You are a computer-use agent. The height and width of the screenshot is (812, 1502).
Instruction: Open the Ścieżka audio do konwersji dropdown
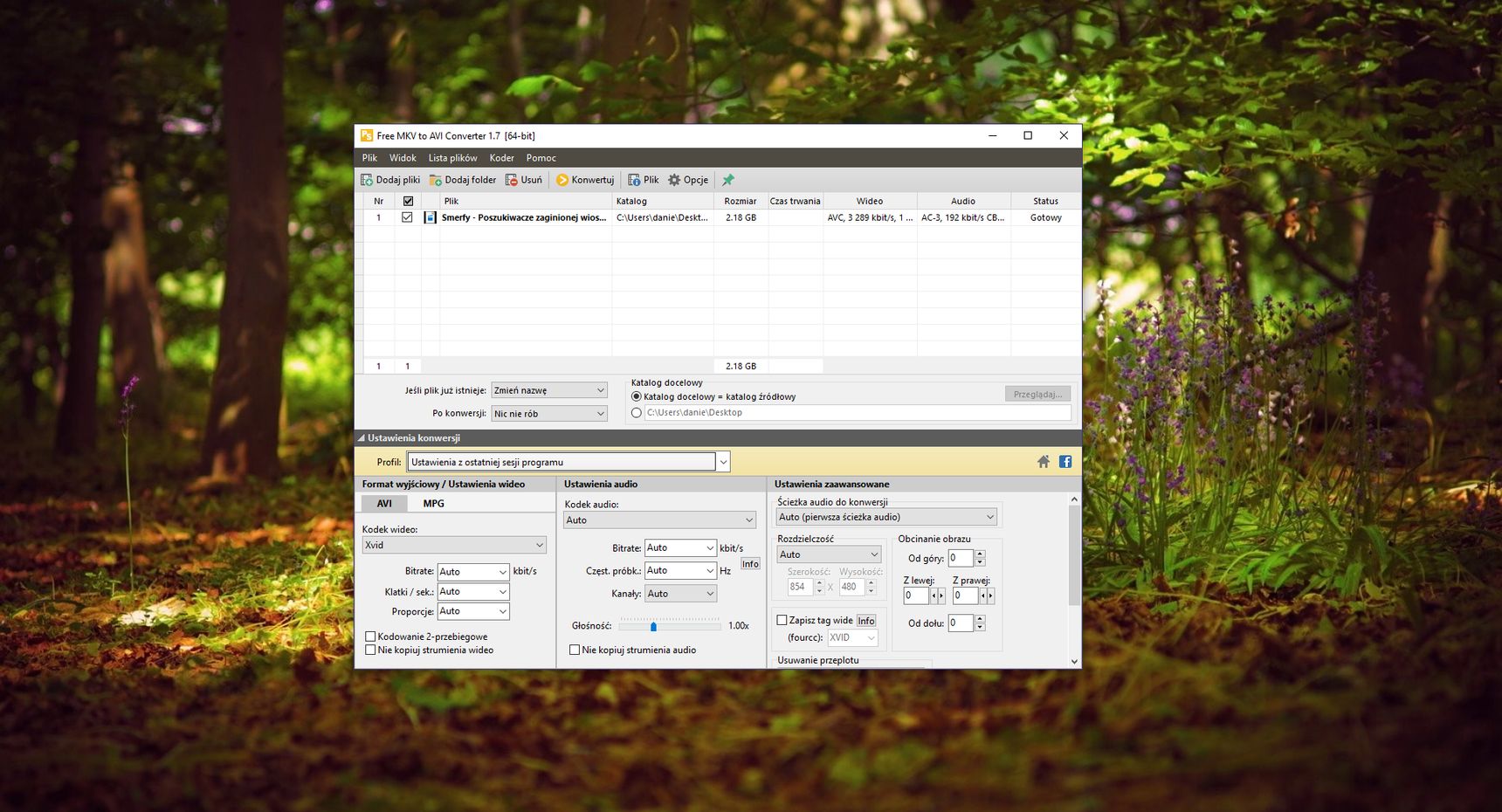pyautogui.click(x=886, y=517)
